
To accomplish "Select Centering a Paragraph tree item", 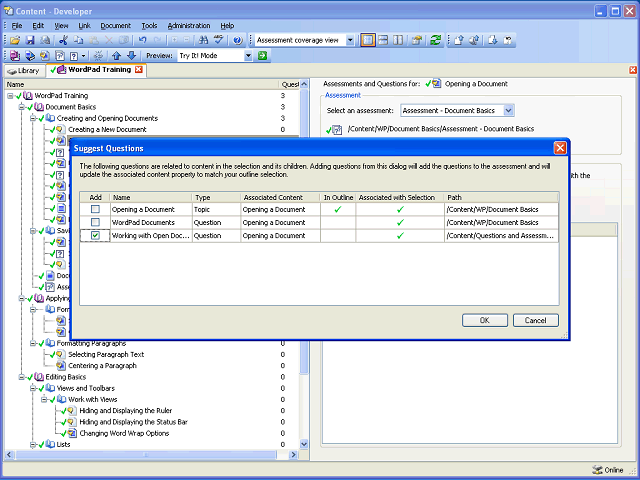I will [102, 366].
